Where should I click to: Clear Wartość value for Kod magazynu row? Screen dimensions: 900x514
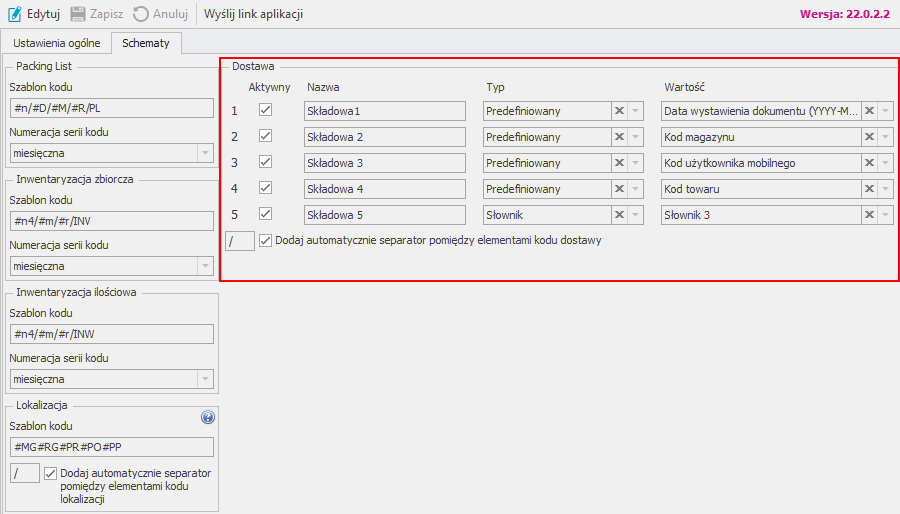pos(870,137)
